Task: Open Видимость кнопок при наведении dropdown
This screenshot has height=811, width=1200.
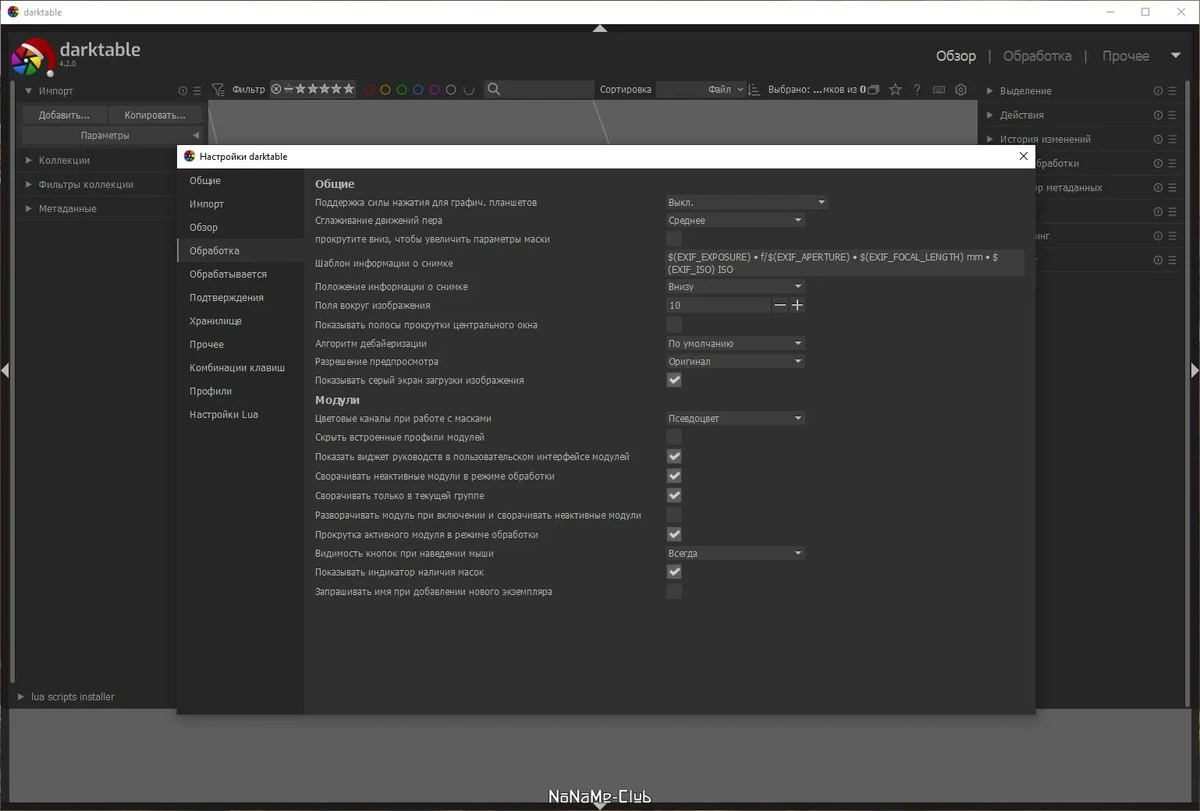Action: pyautogui.click(x=735, y=553)
